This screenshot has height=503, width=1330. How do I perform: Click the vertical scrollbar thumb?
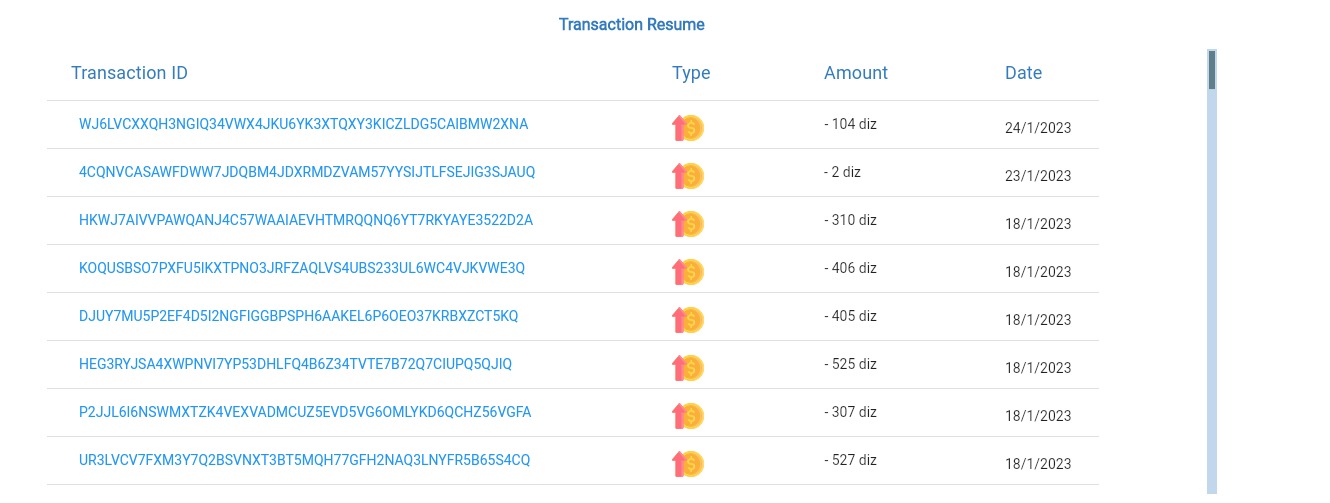(x=1212, y=70)
